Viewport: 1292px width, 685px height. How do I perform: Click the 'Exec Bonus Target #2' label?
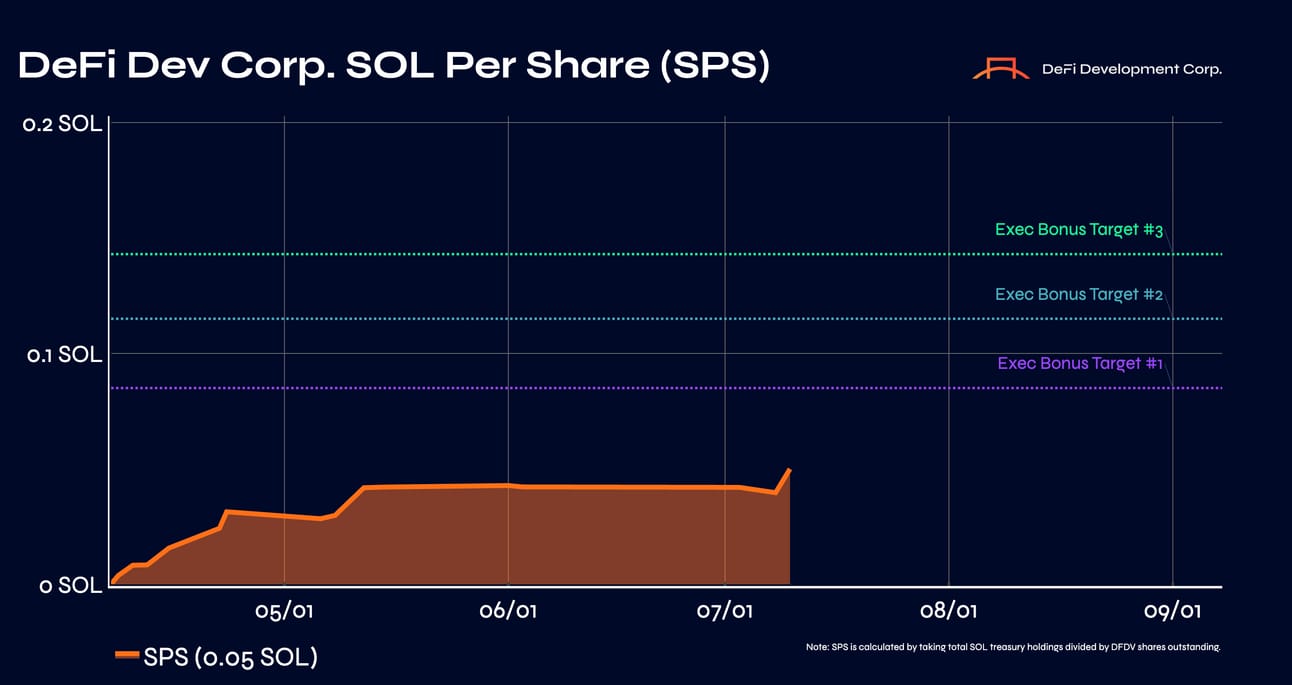tap(1079, 295)
